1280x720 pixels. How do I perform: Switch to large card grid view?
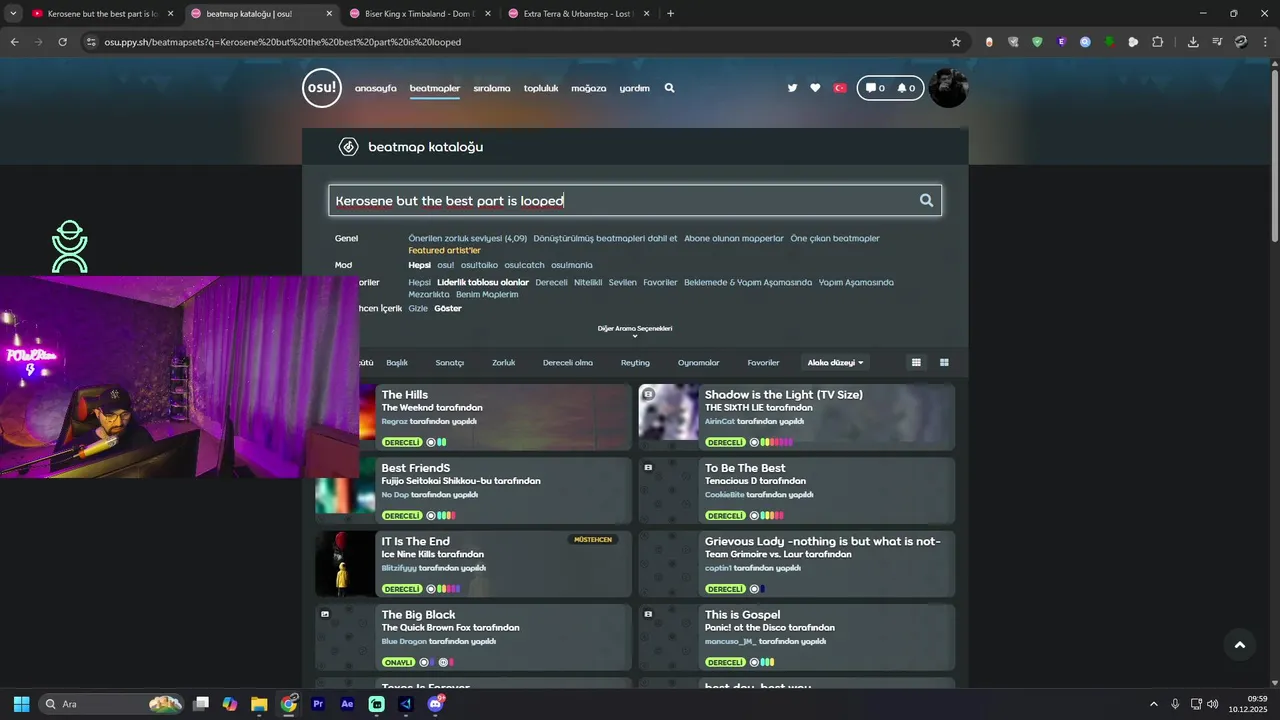click(944, 362)
